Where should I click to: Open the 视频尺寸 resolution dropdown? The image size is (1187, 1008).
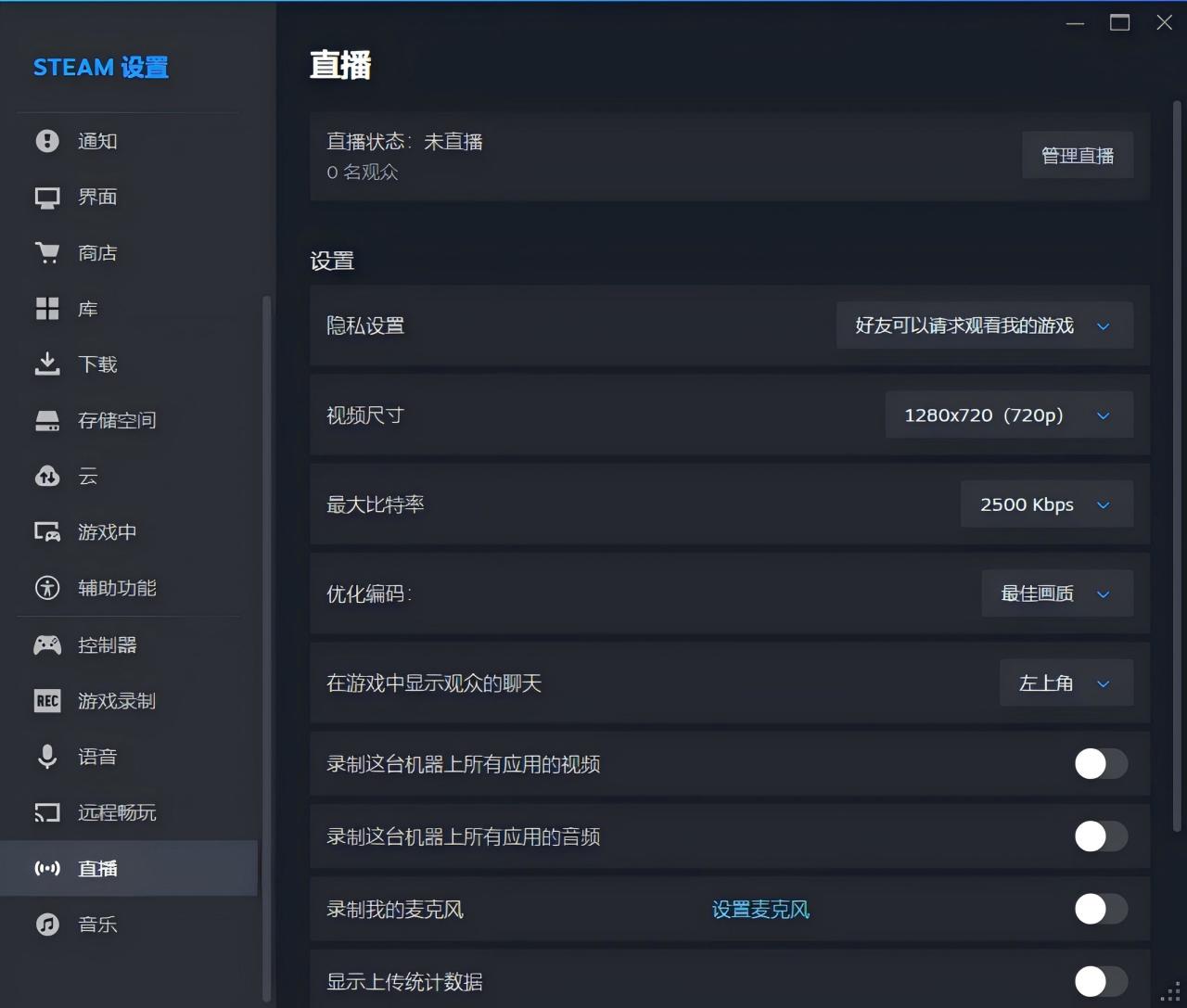(x=1009, y=415)
